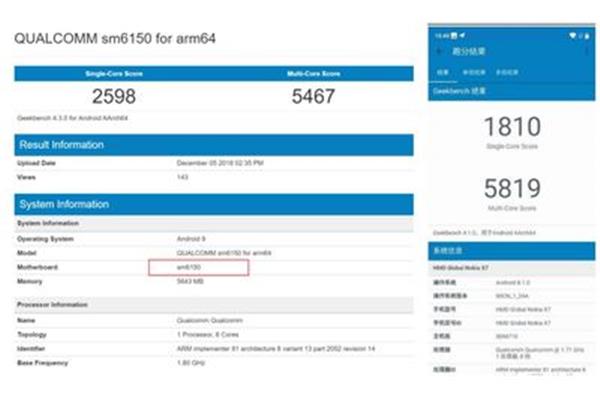Select the phone single-core score 1810
Screen dimensions: 600x400
(512, 127)
